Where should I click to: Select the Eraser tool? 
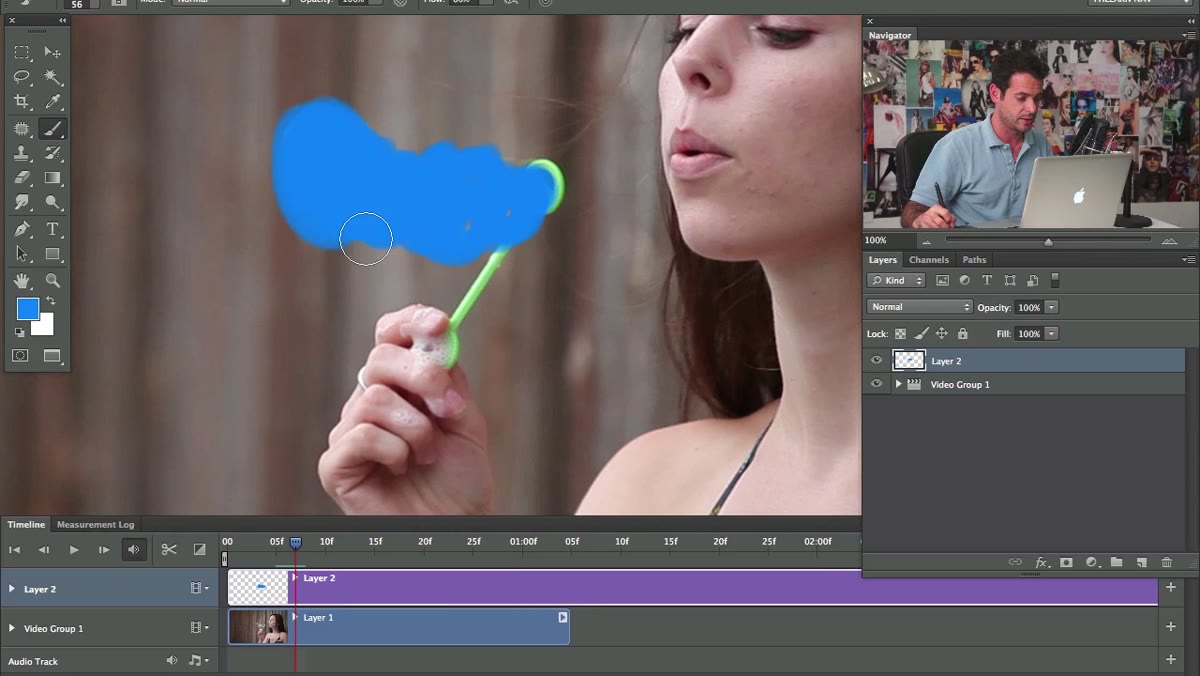coord(21,178)
